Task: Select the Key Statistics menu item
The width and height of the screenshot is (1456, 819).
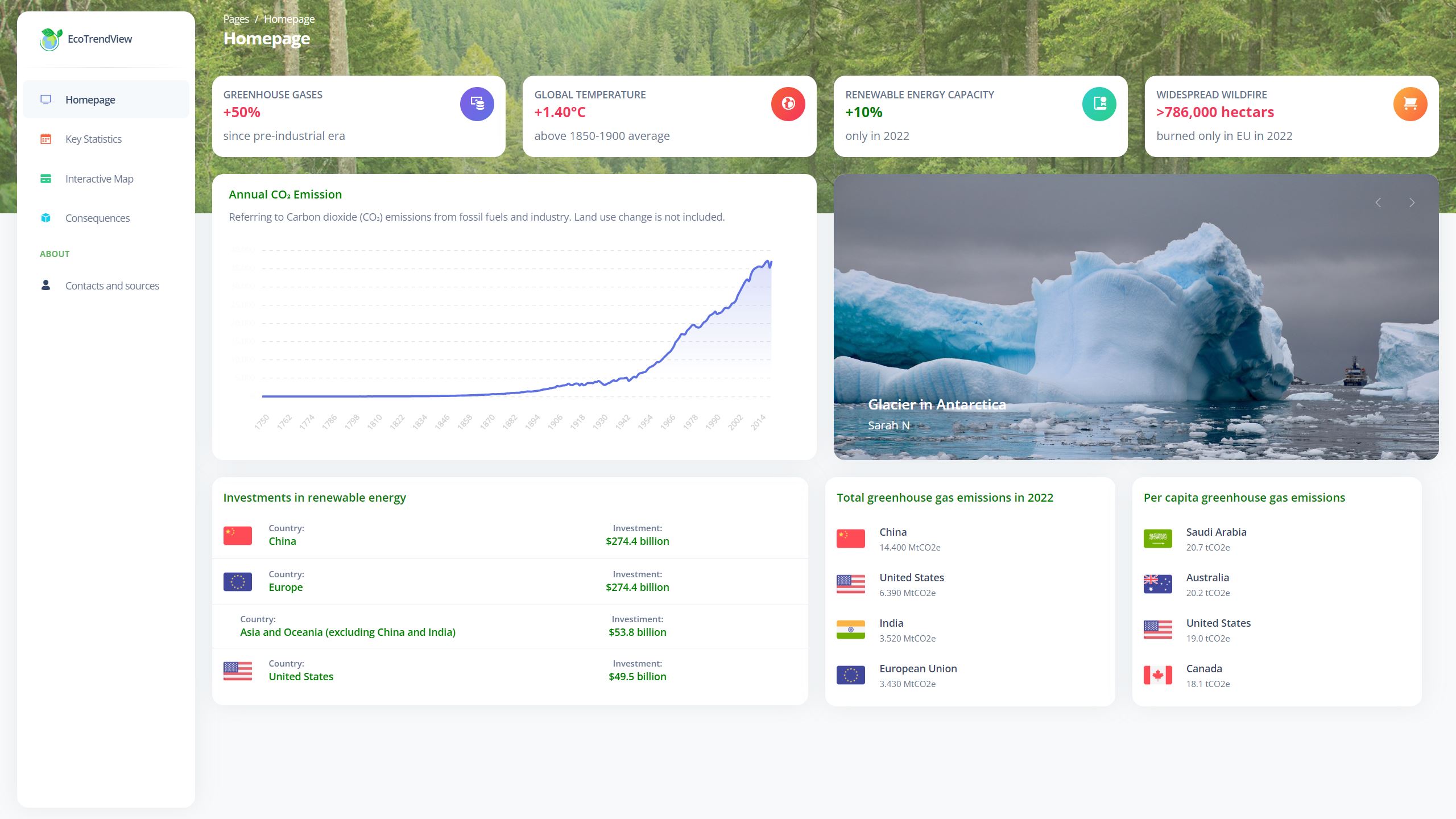Action: pyautogui.click(x=92, y=139)
